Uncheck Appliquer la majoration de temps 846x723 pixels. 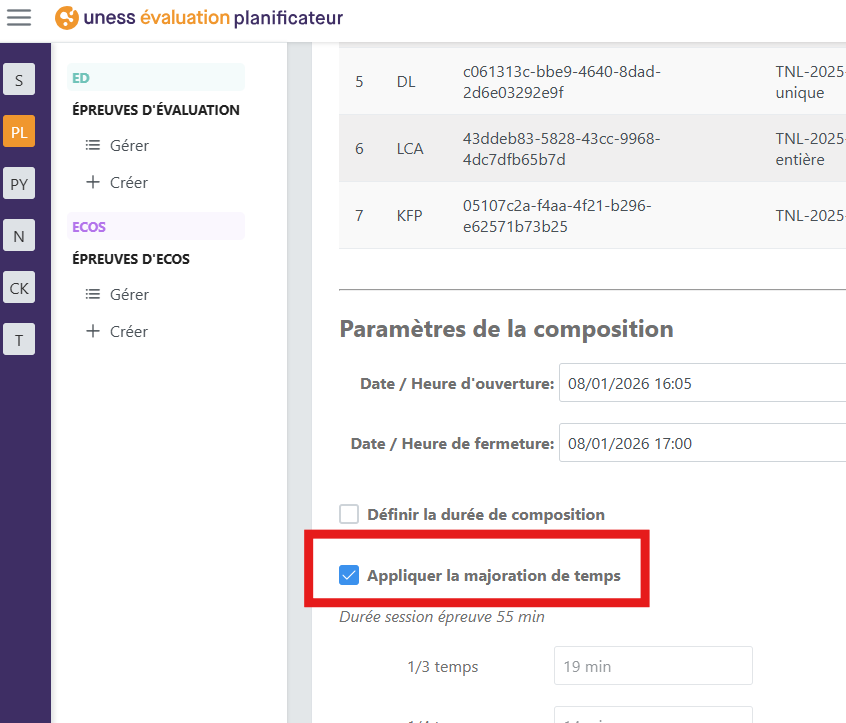tap(349, 575)
